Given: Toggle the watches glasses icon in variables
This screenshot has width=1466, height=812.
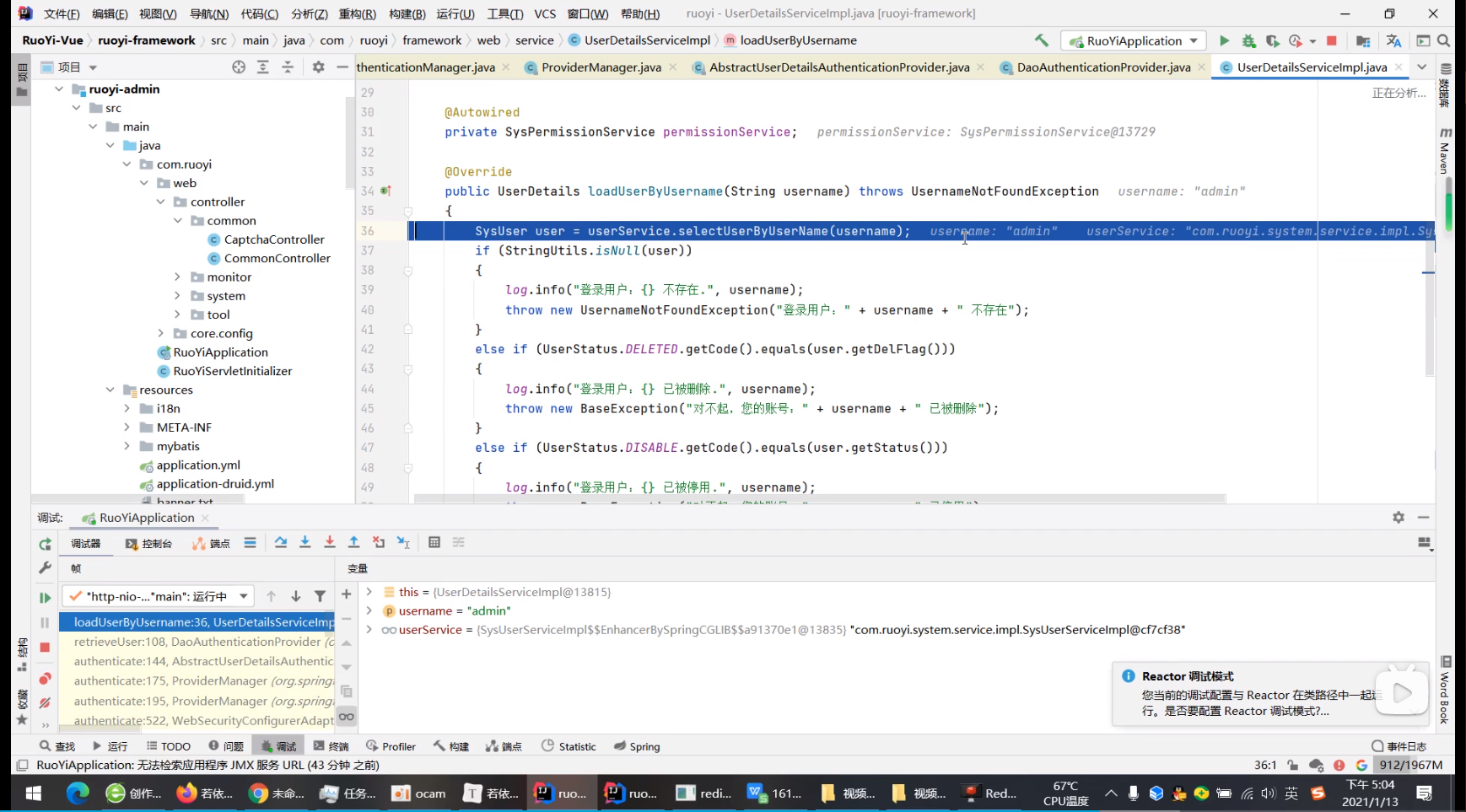Looking at the screenshot, I should (x=346, y=717).
